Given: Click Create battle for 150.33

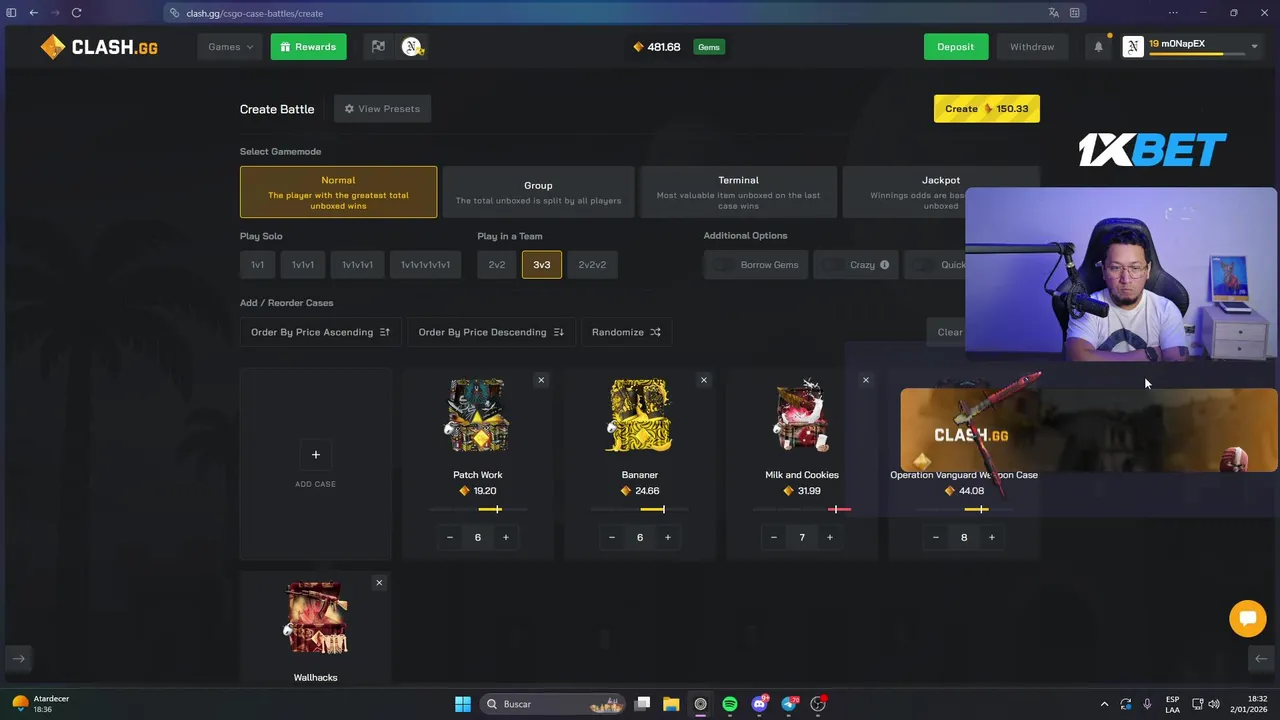Looking at the screenshot, I should pos(986,109).
